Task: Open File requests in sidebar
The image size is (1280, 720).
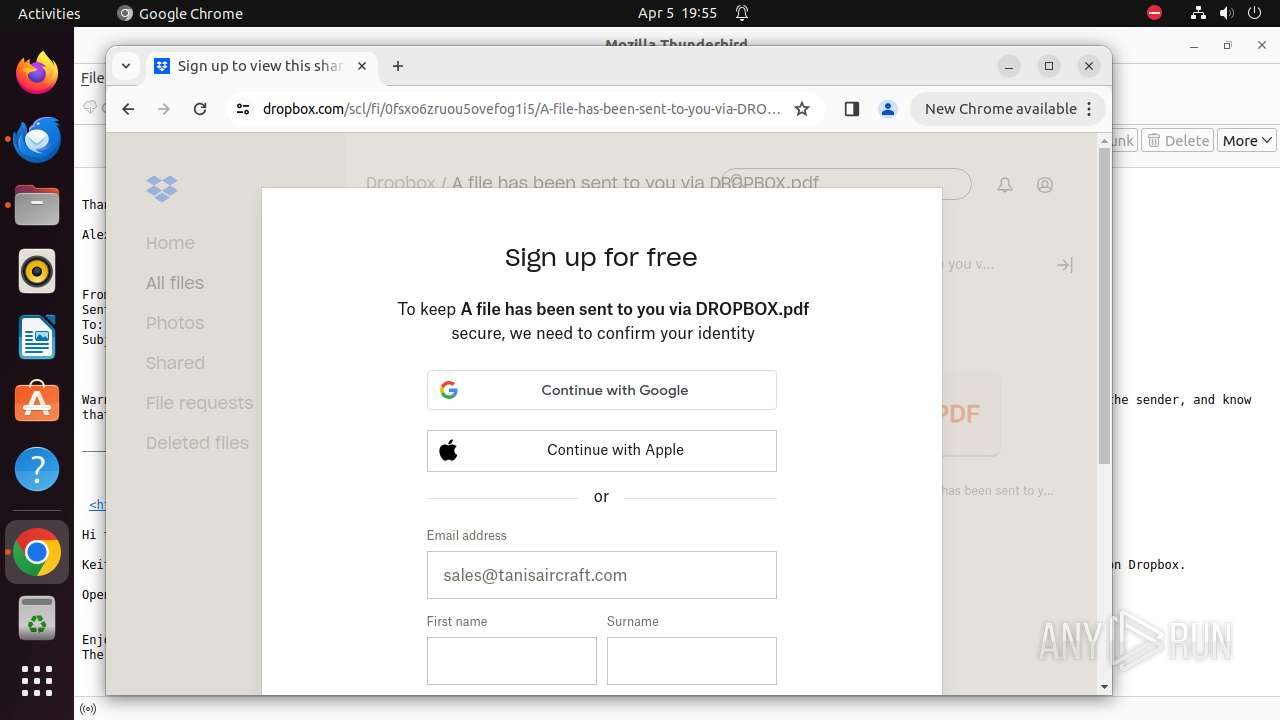Action: (199, 403)
